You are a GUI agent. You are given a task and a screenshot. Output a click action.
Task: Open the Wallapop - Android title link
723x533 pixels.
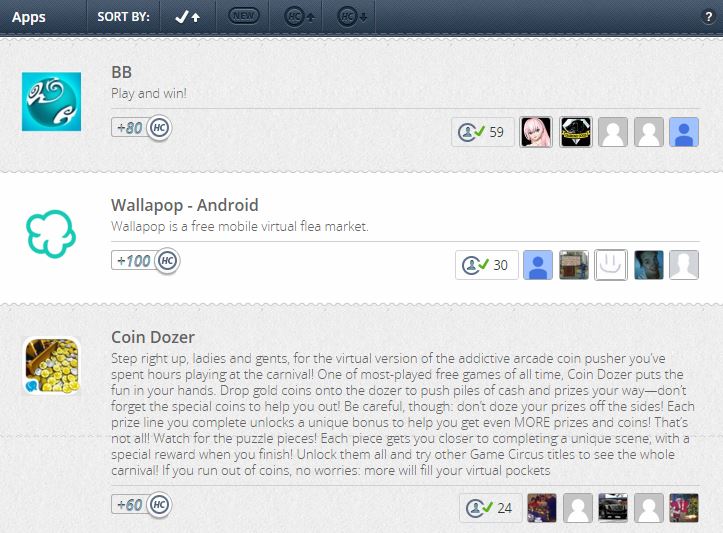184,205
